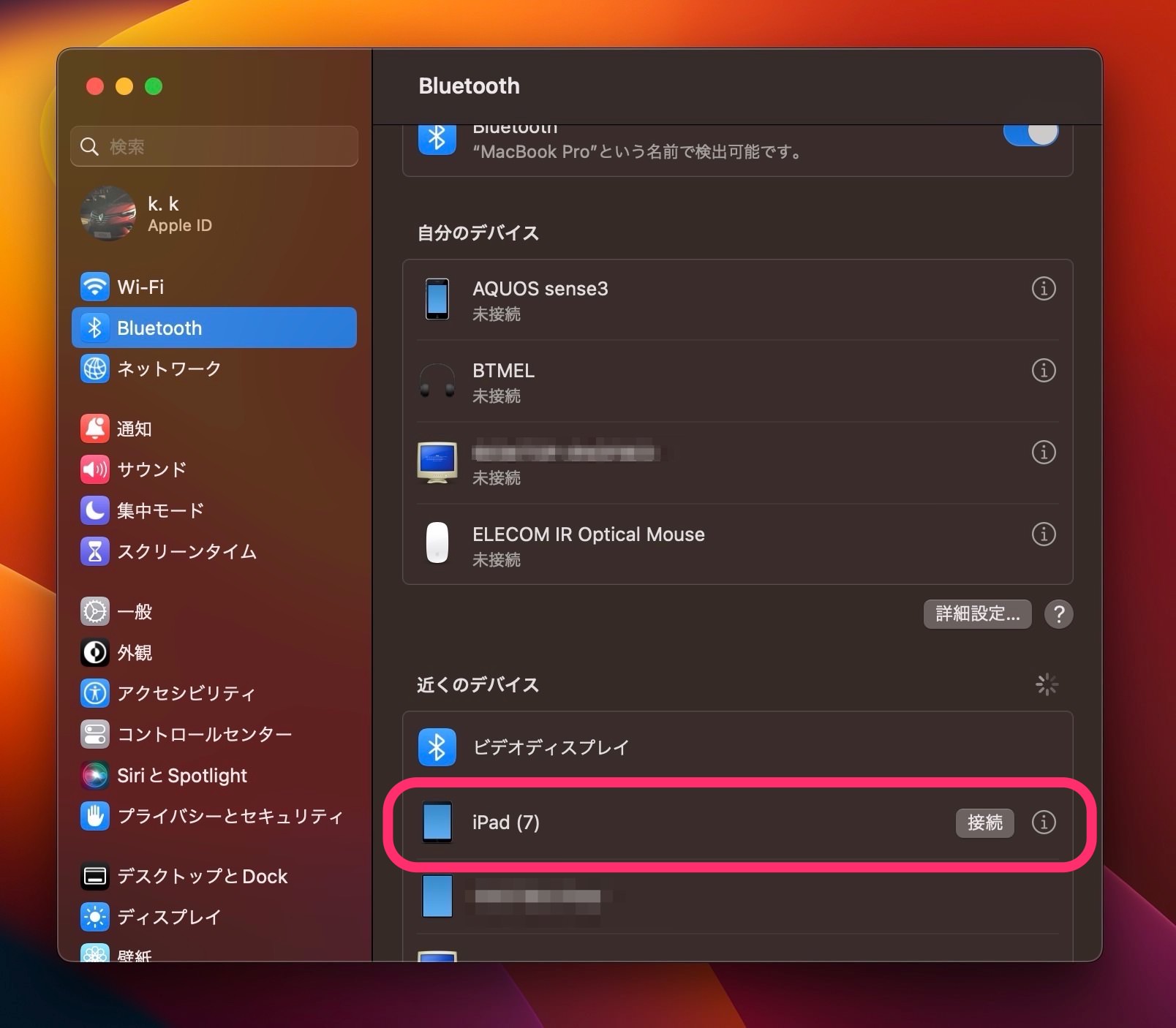Open スクリーンタイム settings
1176x1028 pixels.
(x=214, y=551)
